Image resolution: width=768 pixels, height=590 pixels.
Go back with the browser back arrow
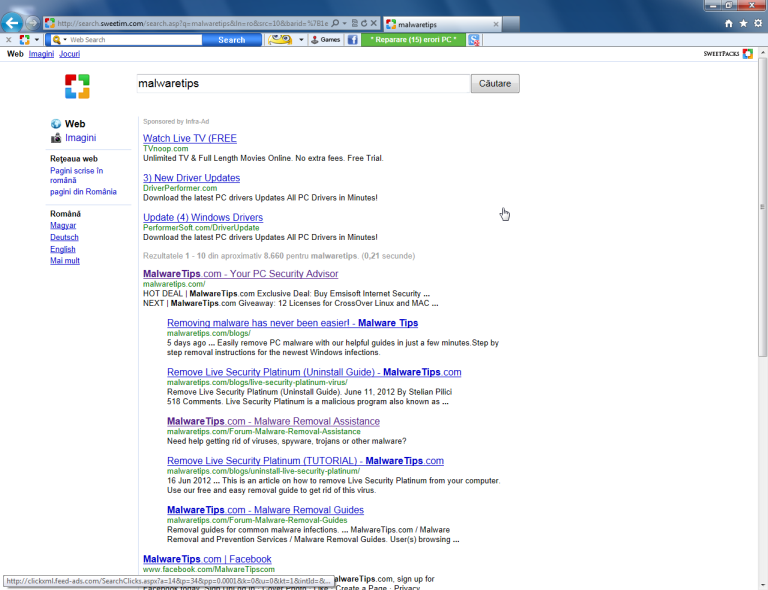[11, 23]
